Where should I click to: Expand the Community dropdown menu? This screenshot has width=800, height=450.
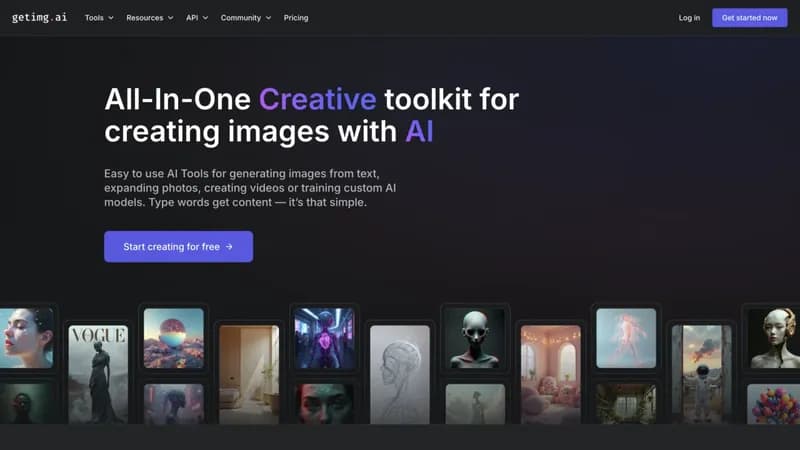(245, 18)
